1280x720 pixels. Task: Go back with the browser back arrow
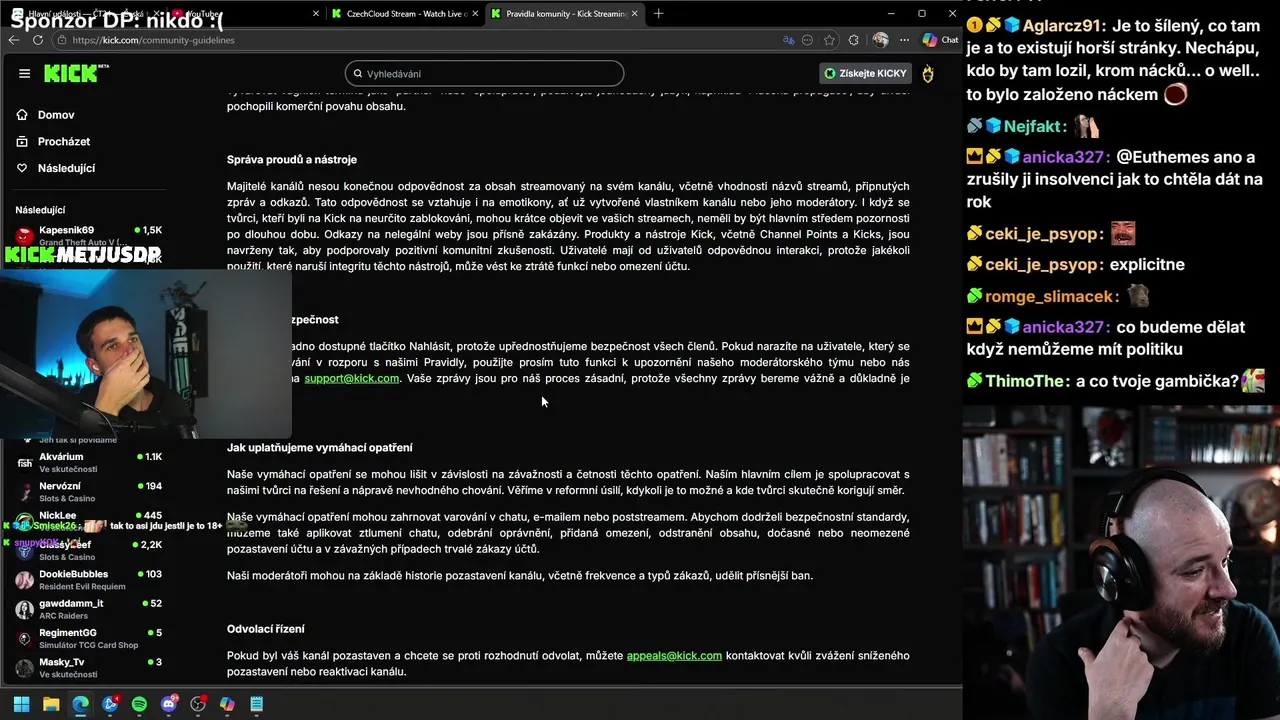pyautogui.click(x=13, y=40)
